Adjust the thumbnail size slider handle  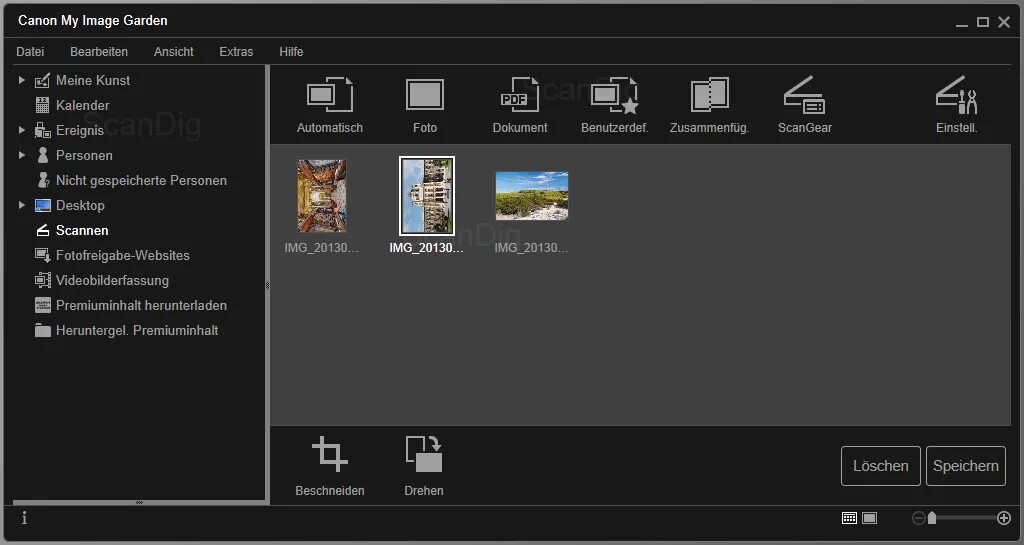[932, 518]
